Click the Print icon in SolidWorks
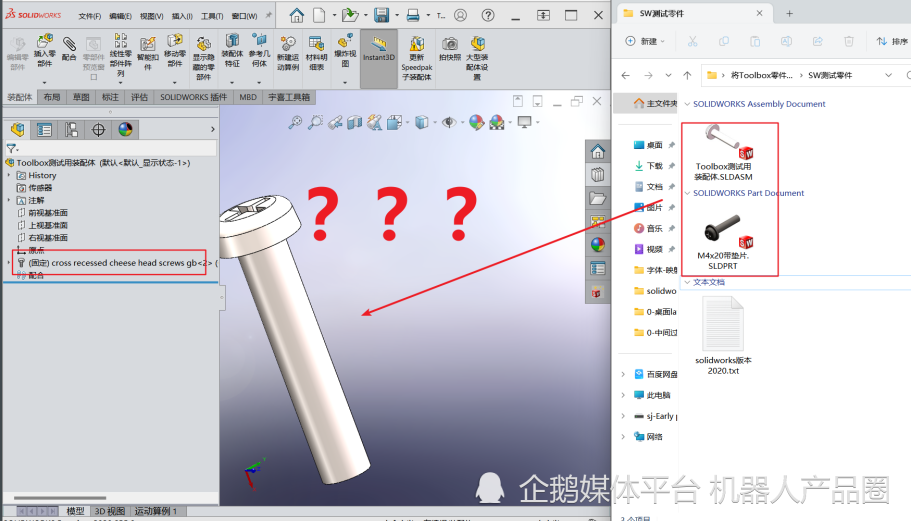The height and width of the screenshot is (521, 911). tap(413, 16)
